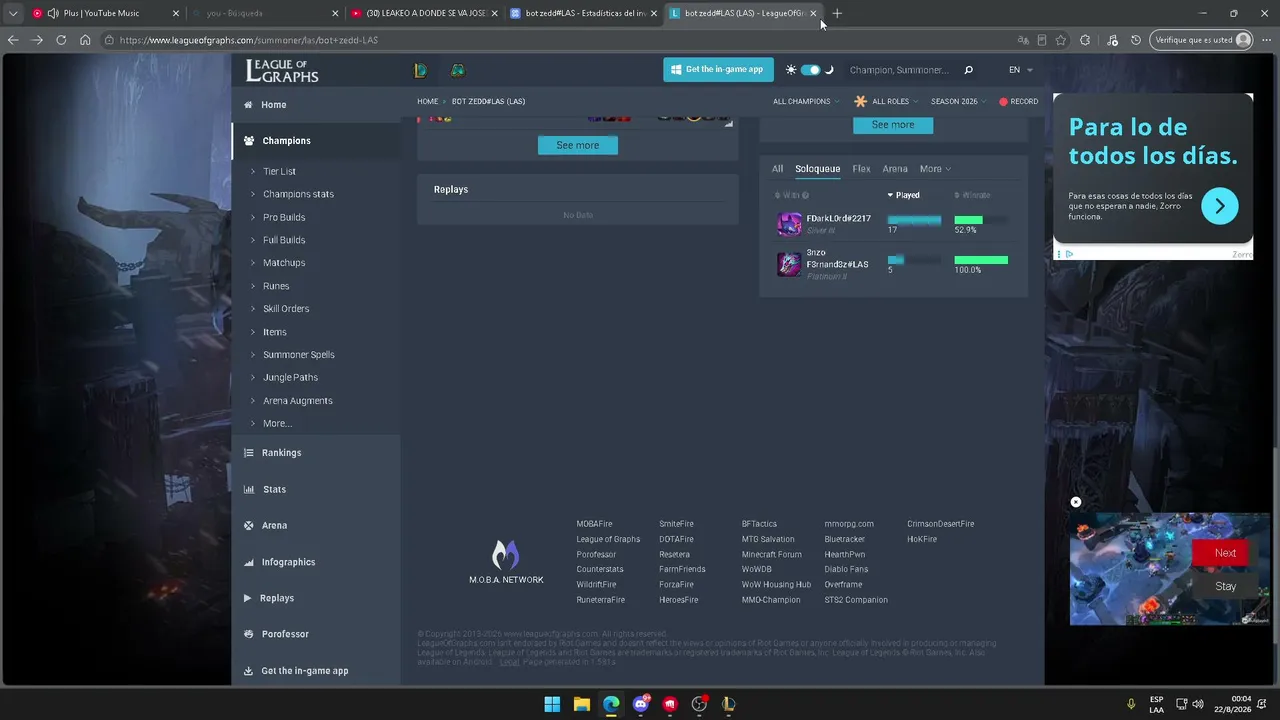The height and width of the screenshot is (720, 1280).
Task: Click the Champion, Summoner search field
Action: click(x=900, y=70)
